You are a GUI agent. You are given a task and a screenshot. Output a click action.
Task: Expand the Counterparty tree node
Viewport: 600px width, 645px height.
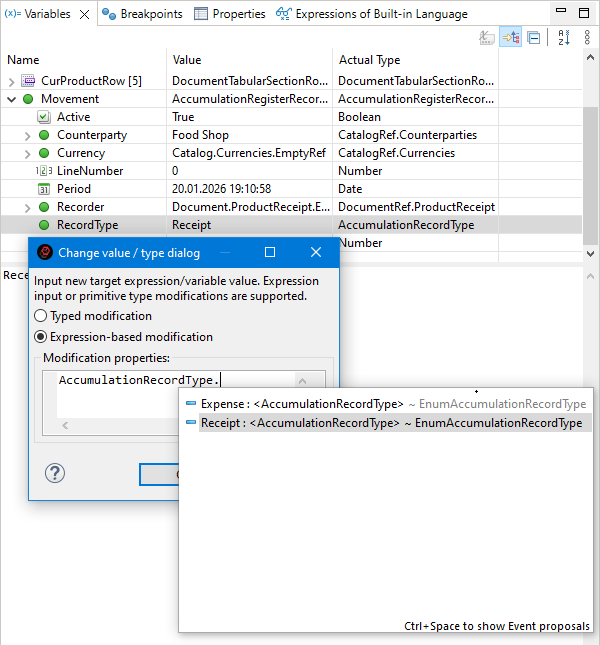pyautogui.click(x=27, y=135)
